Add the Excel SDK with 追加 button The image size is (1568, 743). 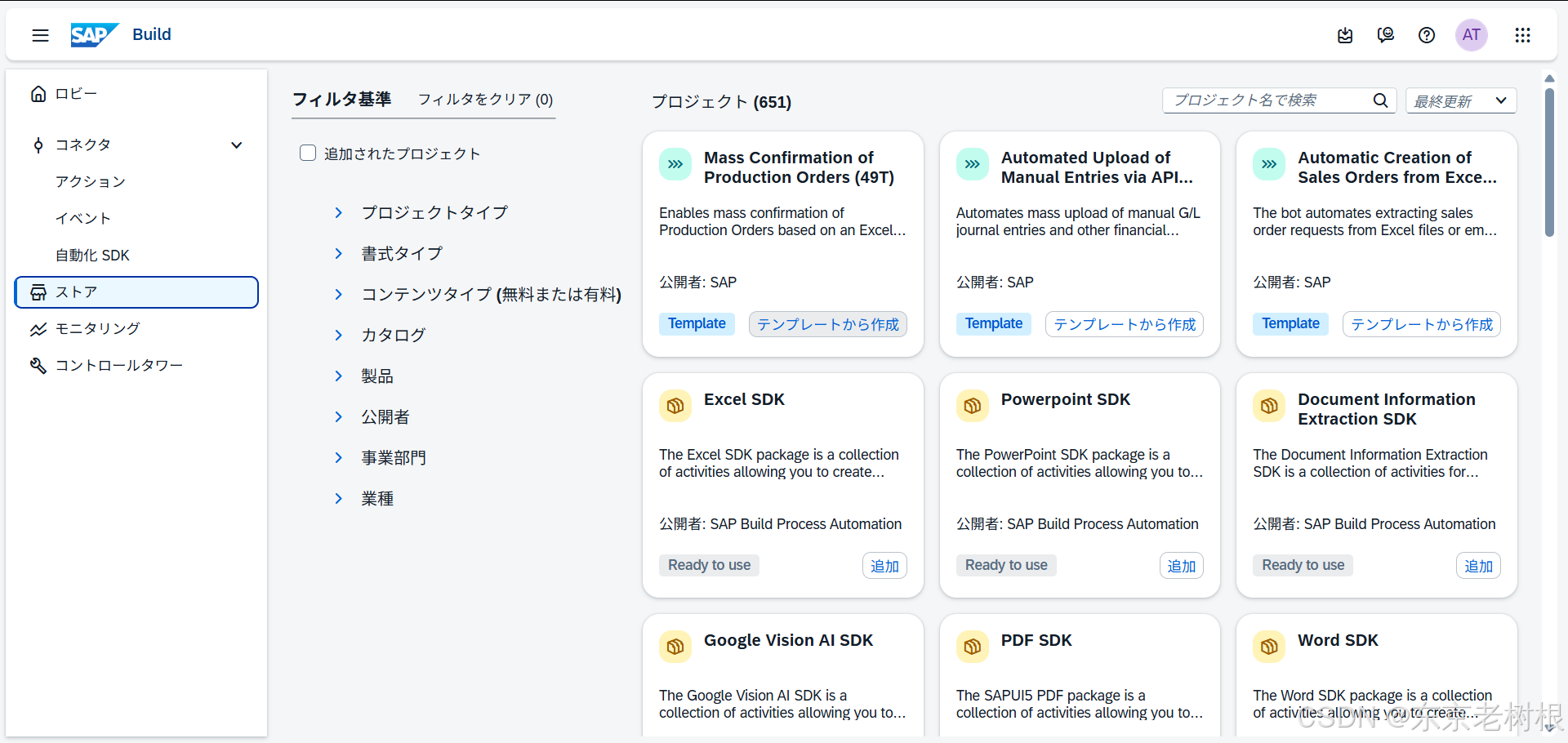884,566
